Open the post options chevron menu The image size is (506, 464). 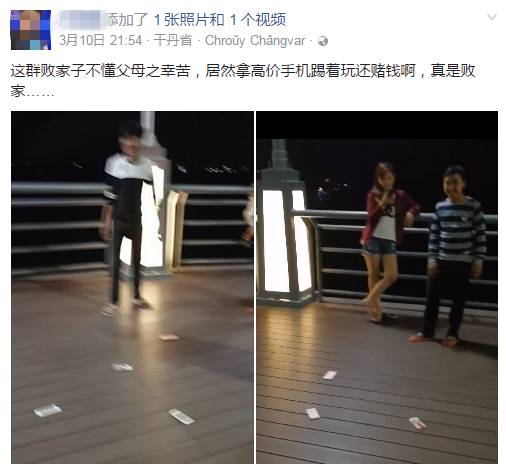tap(492, 17)
